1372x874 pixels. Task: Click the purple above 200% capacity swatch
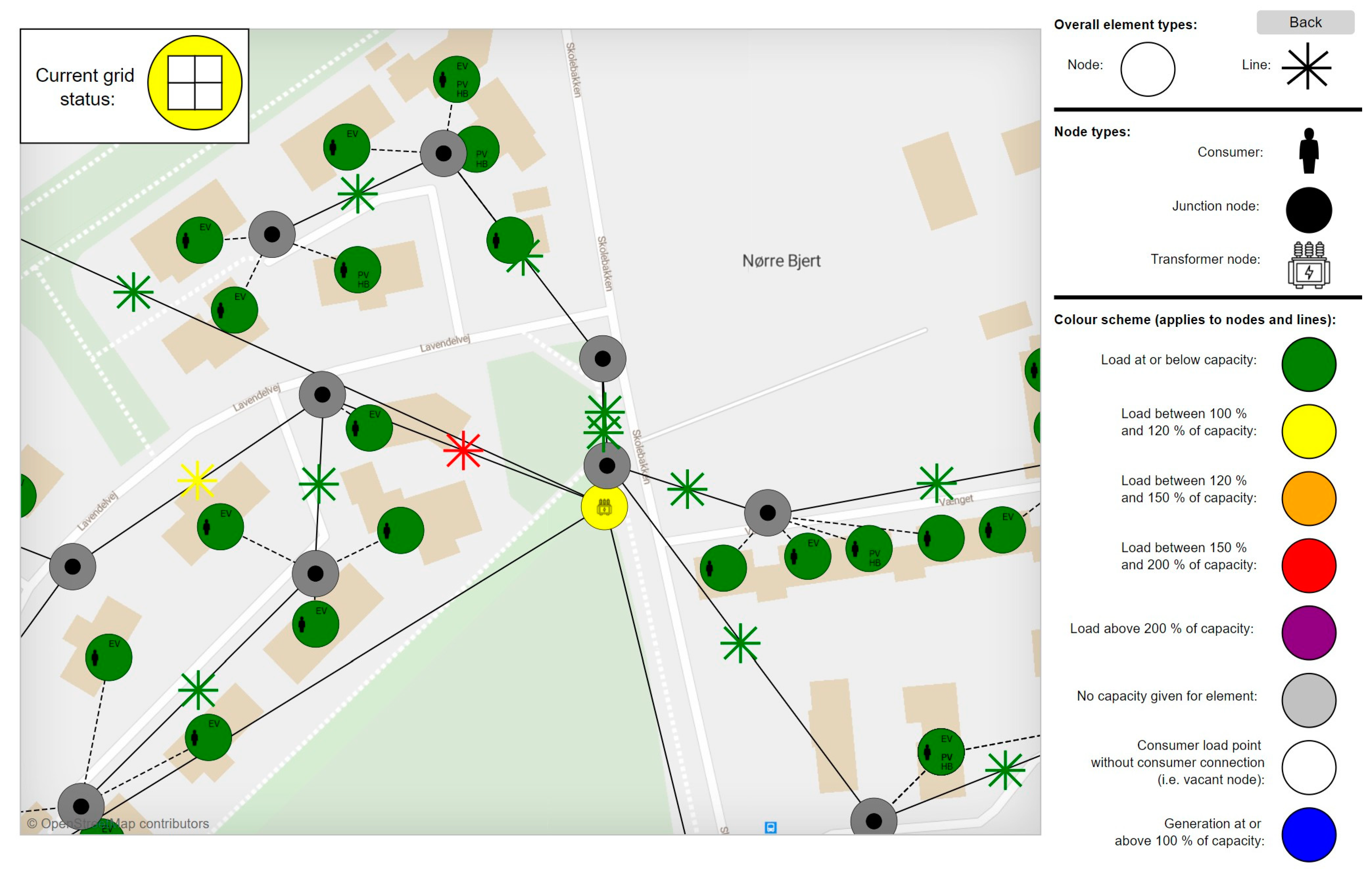coord(1309,633)
